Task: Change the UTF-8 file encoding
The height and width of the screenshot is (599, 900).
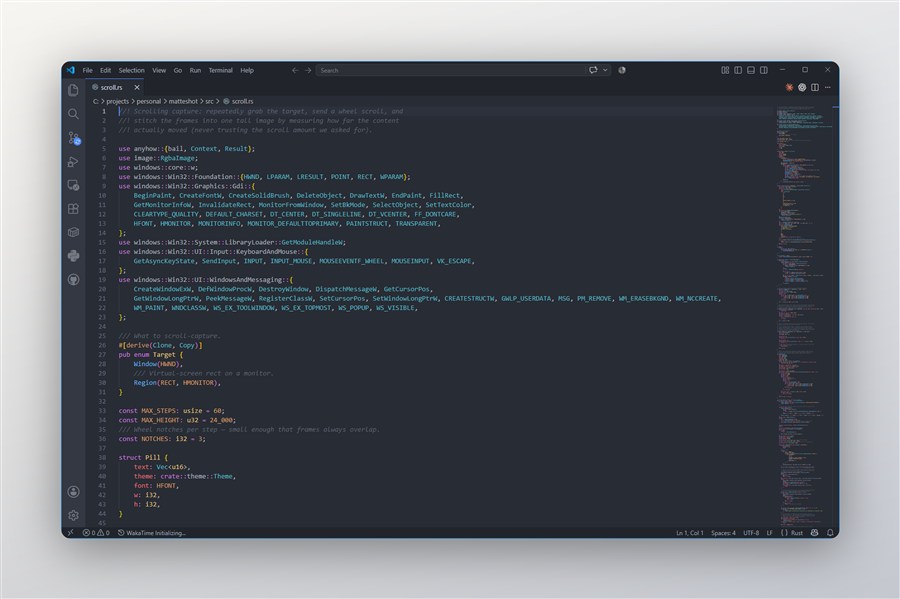Action: pyautogui.click(x=751, y=532)
